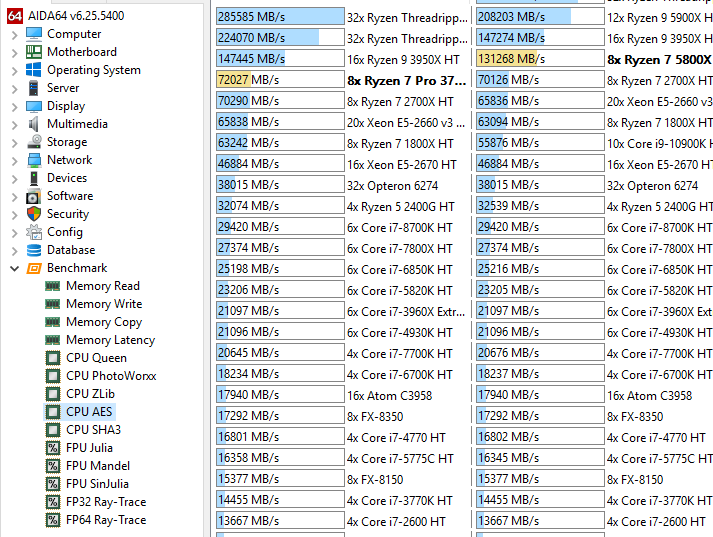Select the Database tree label
Screen dimensions: 713x537
pos(71,250)
